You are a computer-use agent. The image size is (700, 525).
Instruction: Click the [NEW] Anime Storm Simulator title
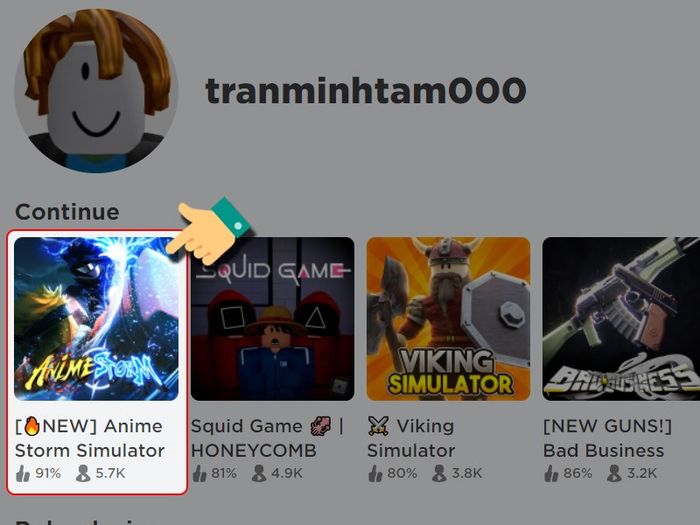(x=90, y=438)
